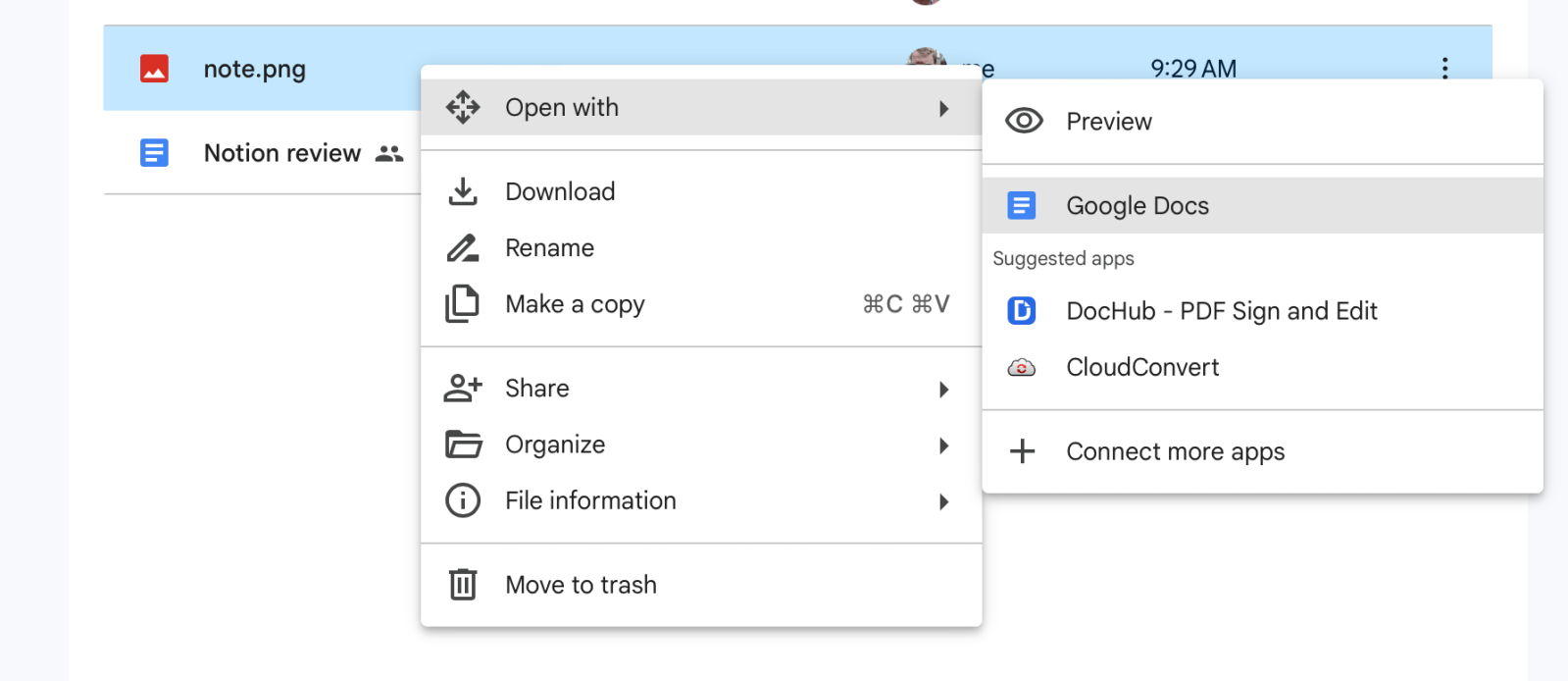Click the CloudConvert cloud icon
1568x681 pixels.
pyautogui.click(x=1021, y=368)
